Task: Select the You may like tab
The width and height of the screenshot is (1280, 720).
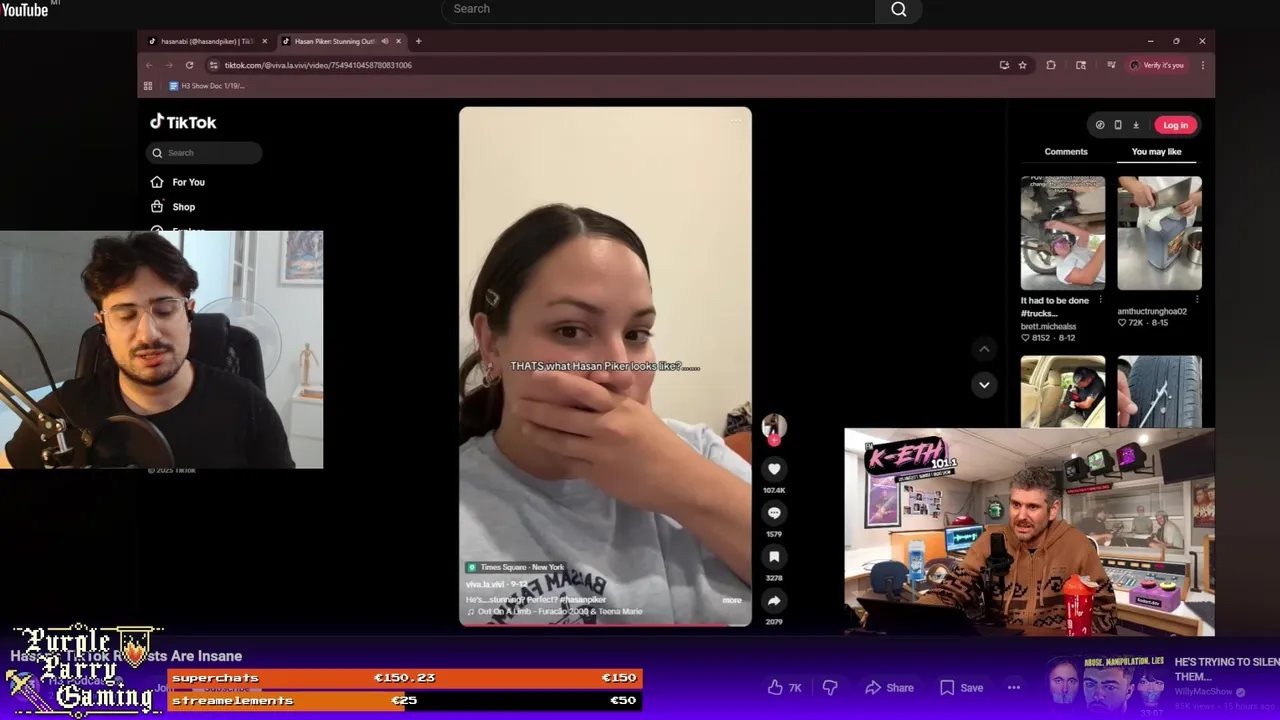Action: point(1156,152)
